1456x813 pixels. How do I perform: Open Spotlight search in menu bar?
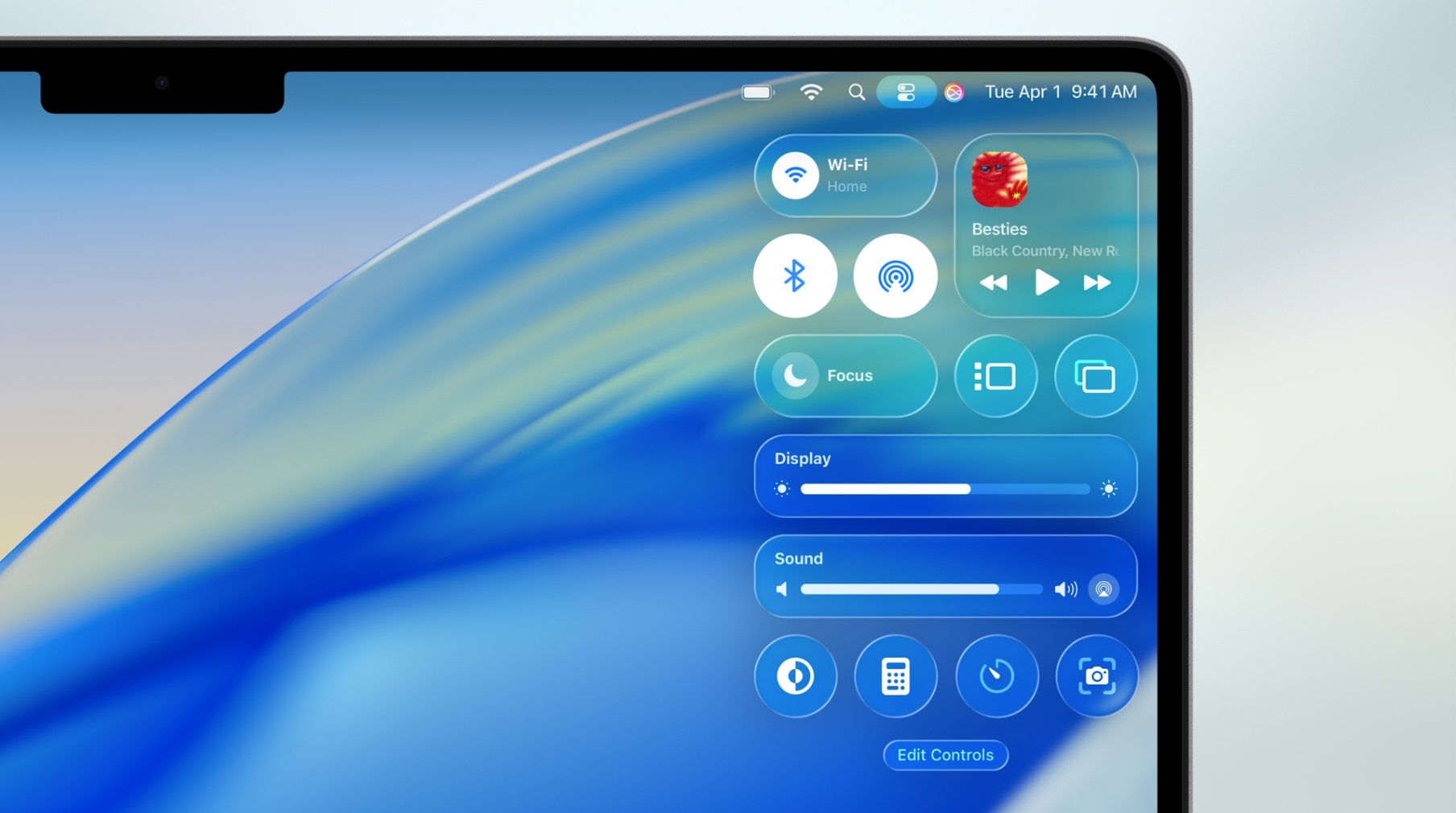856,93
